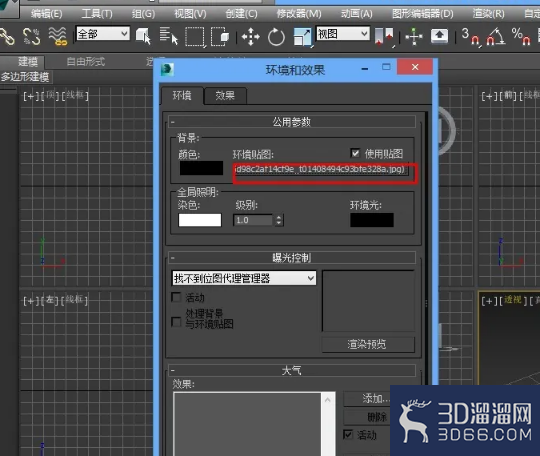The image size is (540, 456).
Task: Open the 环境光 ambient color swatch
Action: [372, 220]
